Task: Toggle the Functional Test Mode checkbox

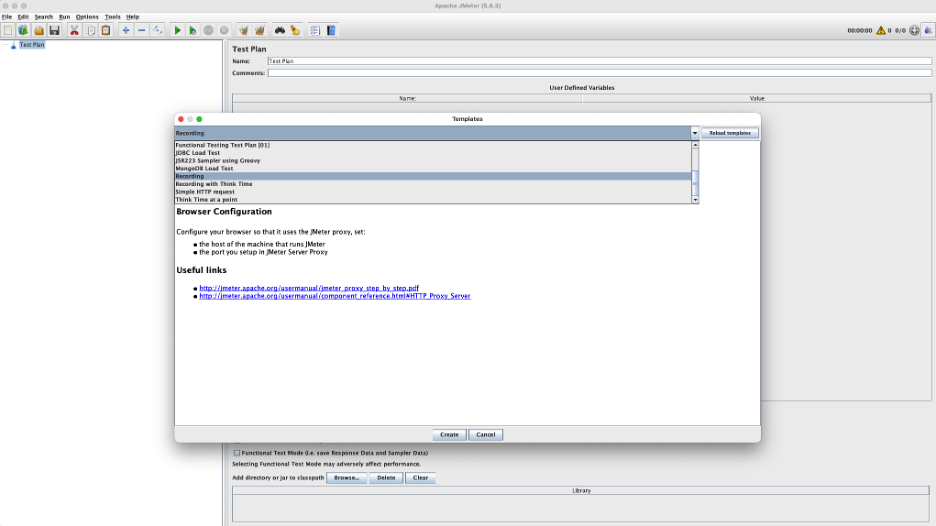Action: click(237, 453)
